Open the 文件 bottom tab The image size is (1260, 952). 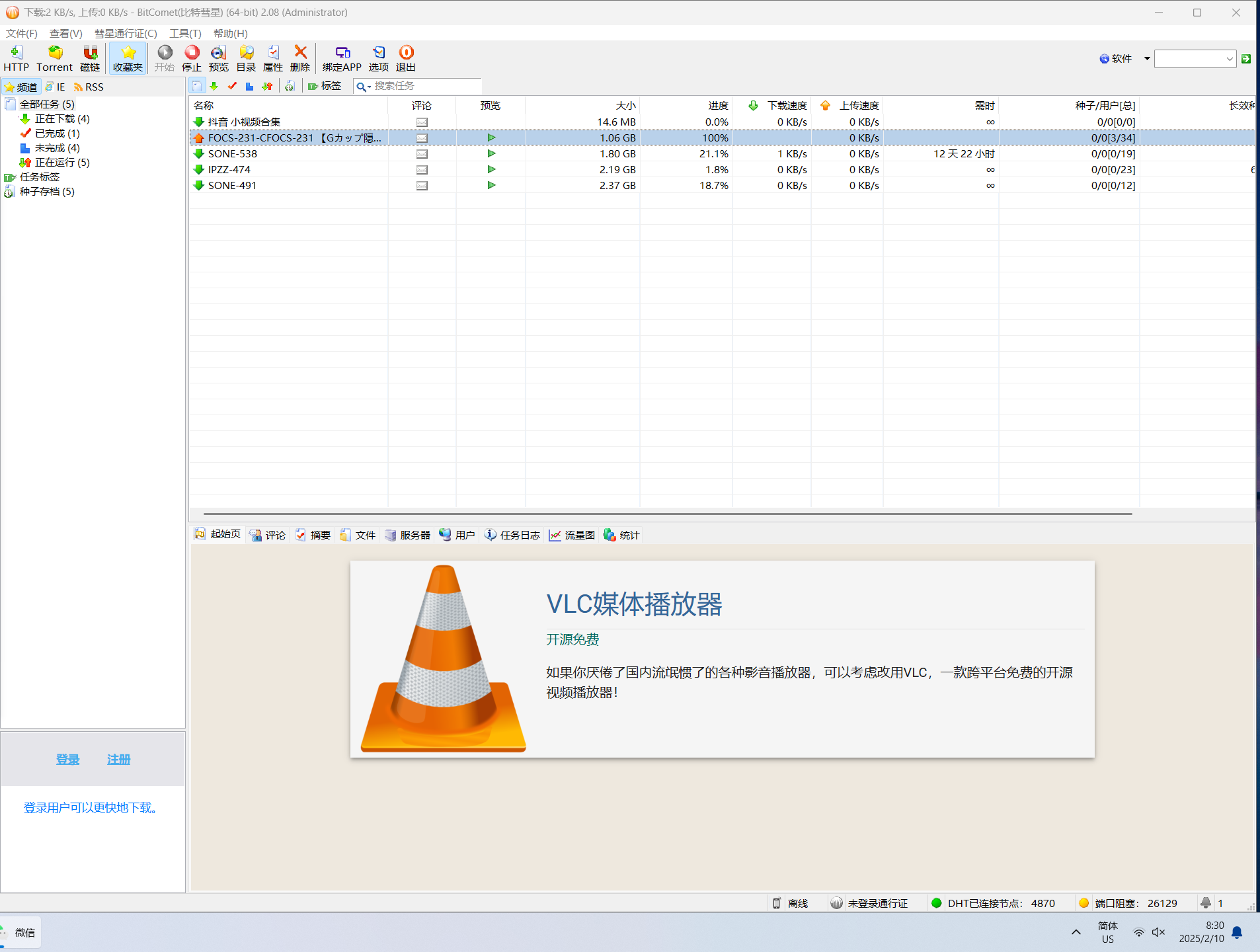click(x=358, y=535)
